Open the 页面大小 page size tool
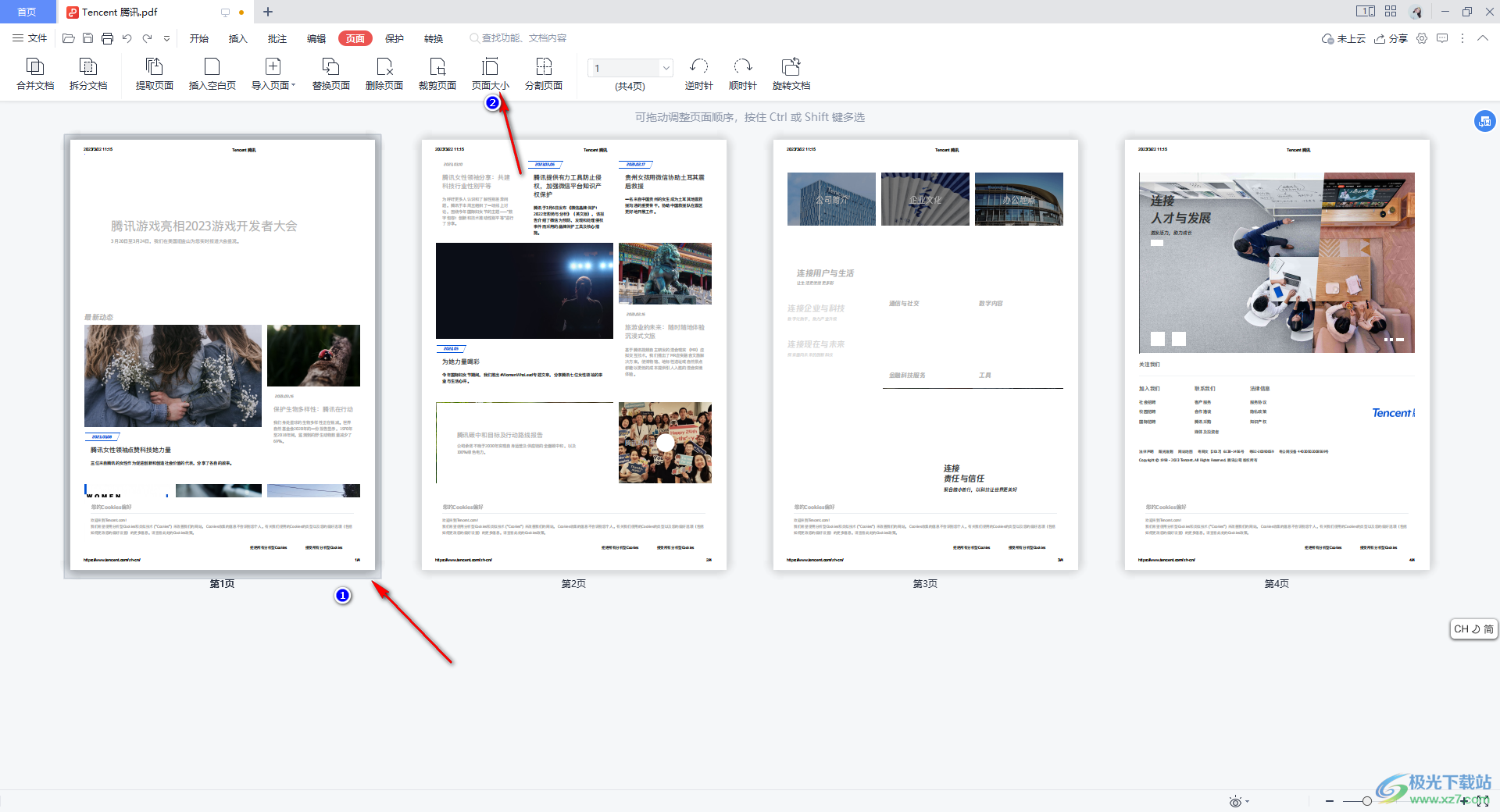Image resolution: width=1500 pixels, height=812 pixels. pyautogui.click(x=490, y=74)
